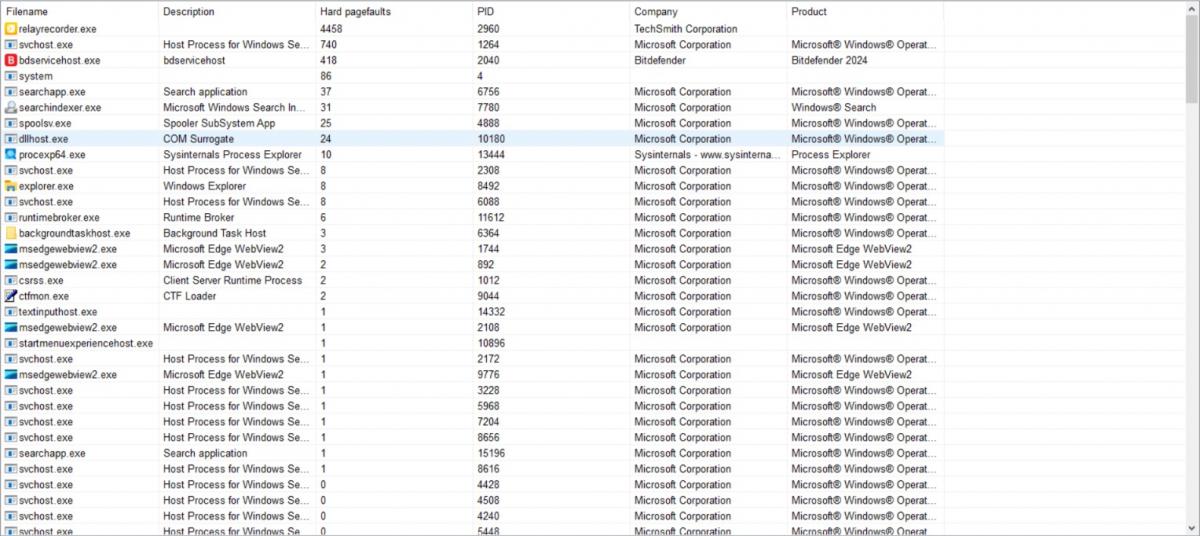This screenshot has height=536, width=1200.
Task: Select the Spooler SubSystem App description
Action: [219, 123]
